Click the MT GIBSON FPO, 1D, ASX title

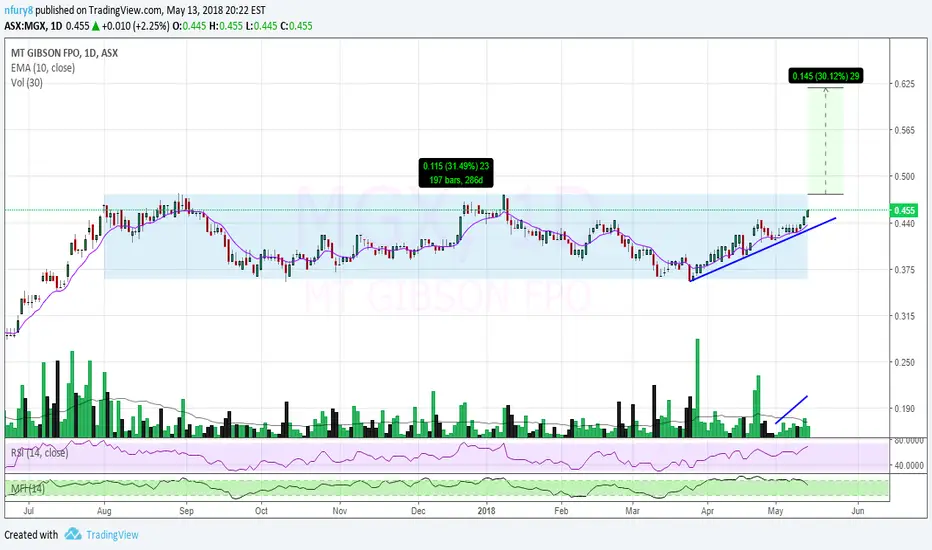coord(64,53)
